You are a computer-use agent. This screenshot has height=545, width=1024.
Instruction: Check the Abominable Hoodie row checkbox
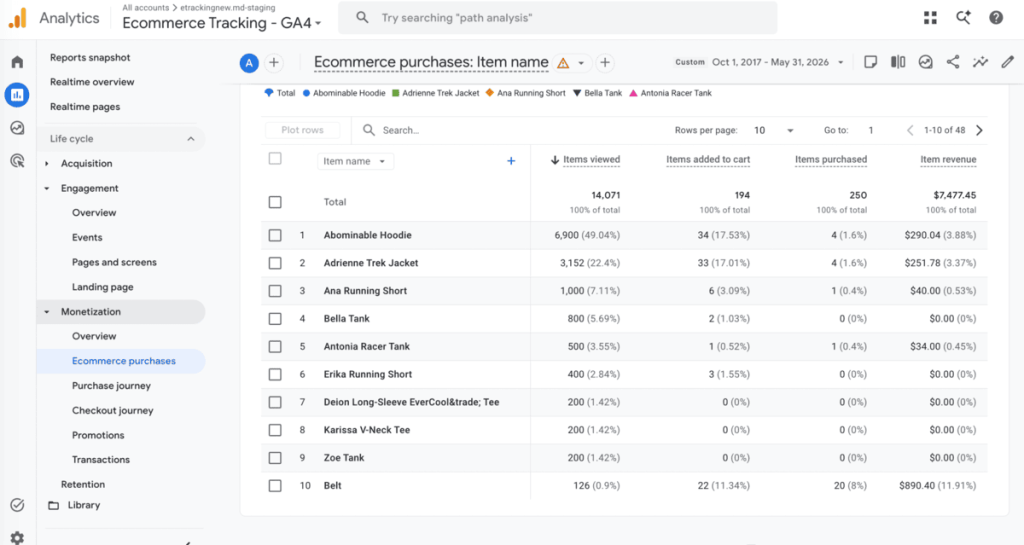[x=275, y=235]
